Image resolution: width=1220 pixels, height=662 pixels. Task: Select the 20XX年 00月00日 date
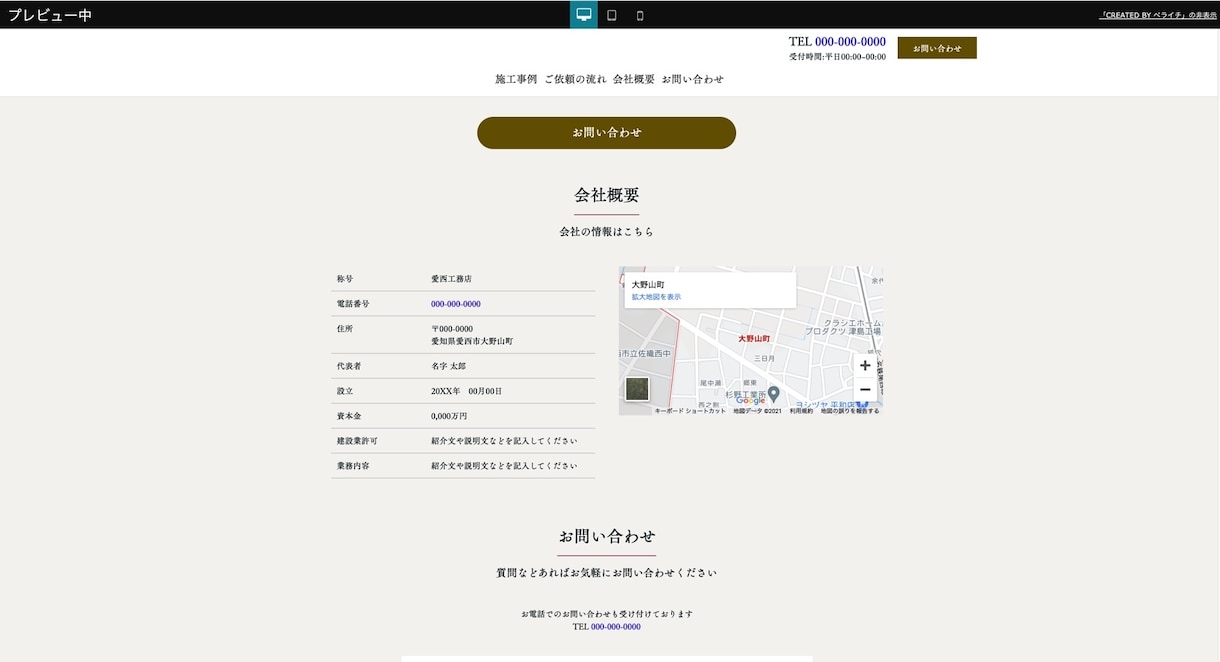click(x=466, y=391)
